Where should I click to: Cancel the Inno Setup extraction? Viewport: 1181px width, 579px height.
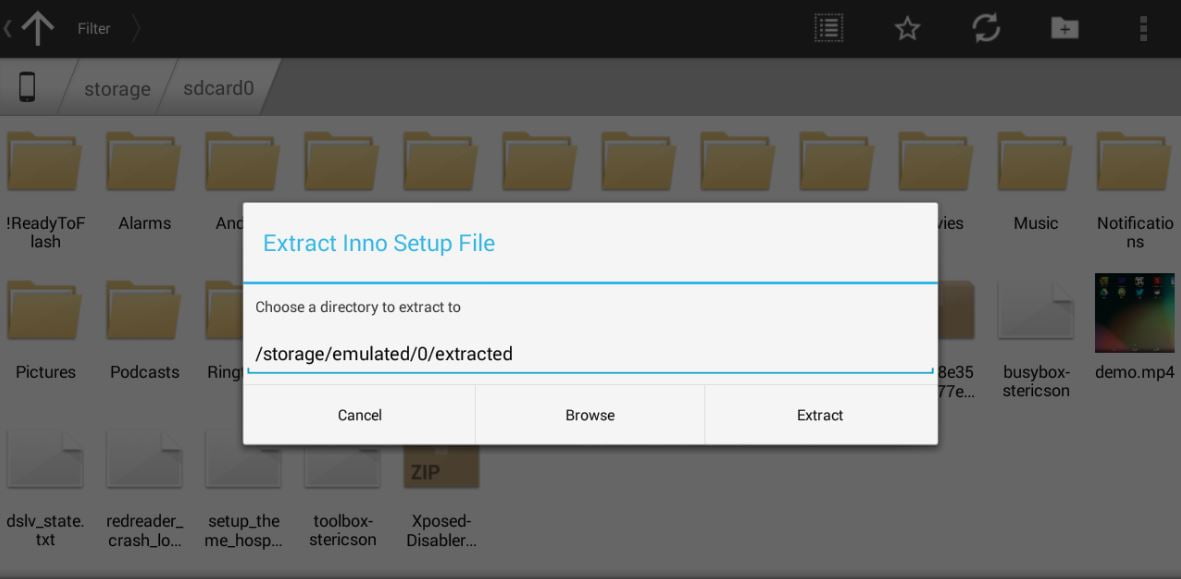359,414
